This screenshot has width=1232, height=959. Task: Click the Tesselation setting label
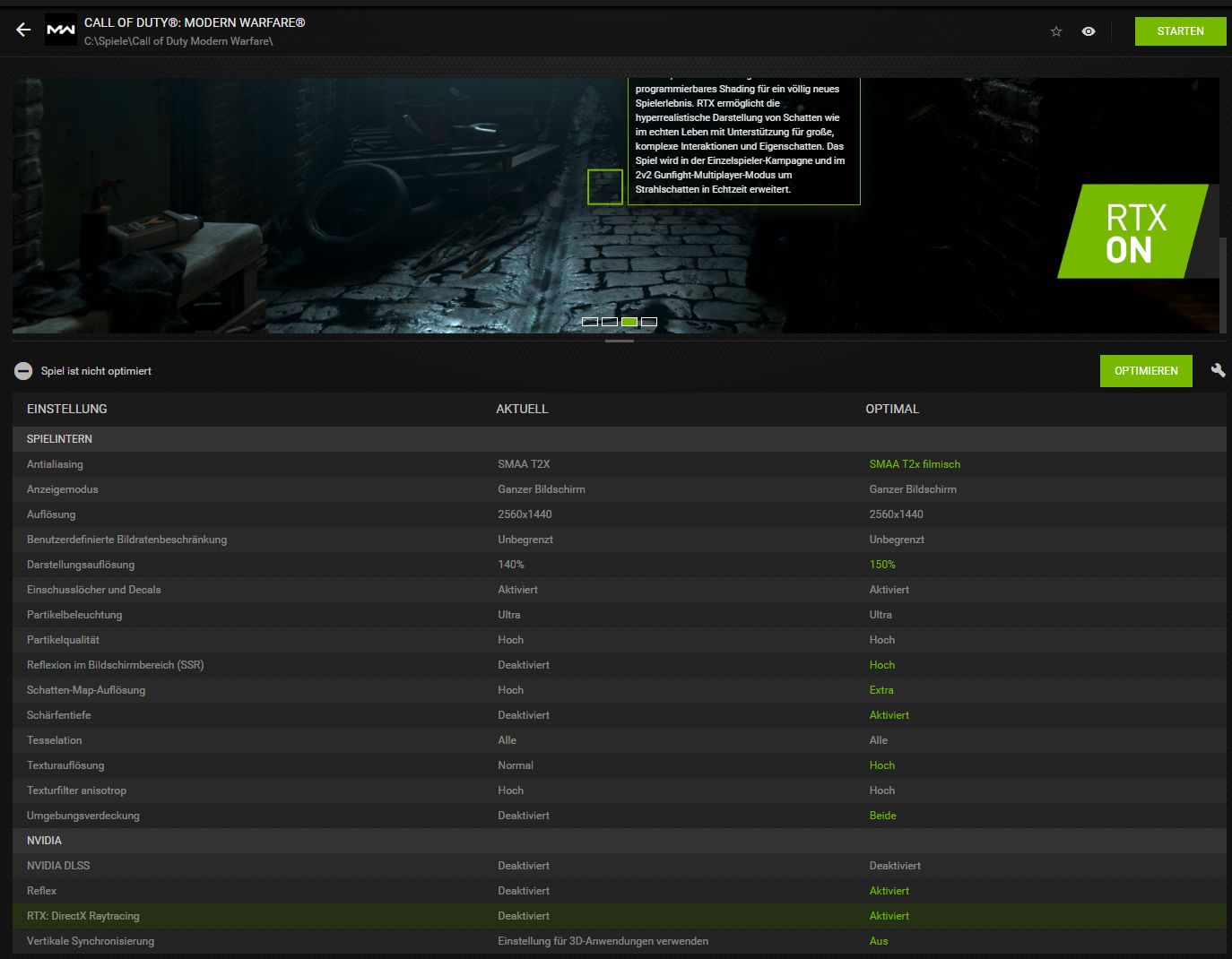pos(55,740)
